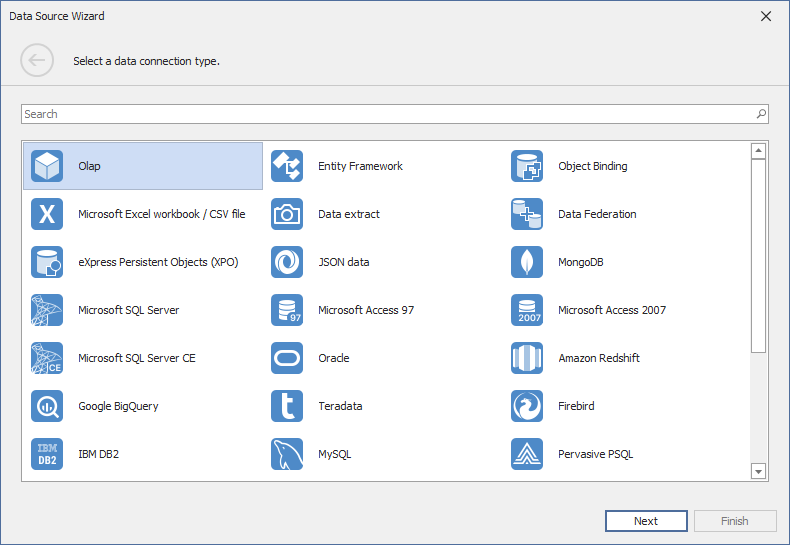Select Oracle text
Image resolution: width=790 pixels, height=545 pixels.
point(334,358)
